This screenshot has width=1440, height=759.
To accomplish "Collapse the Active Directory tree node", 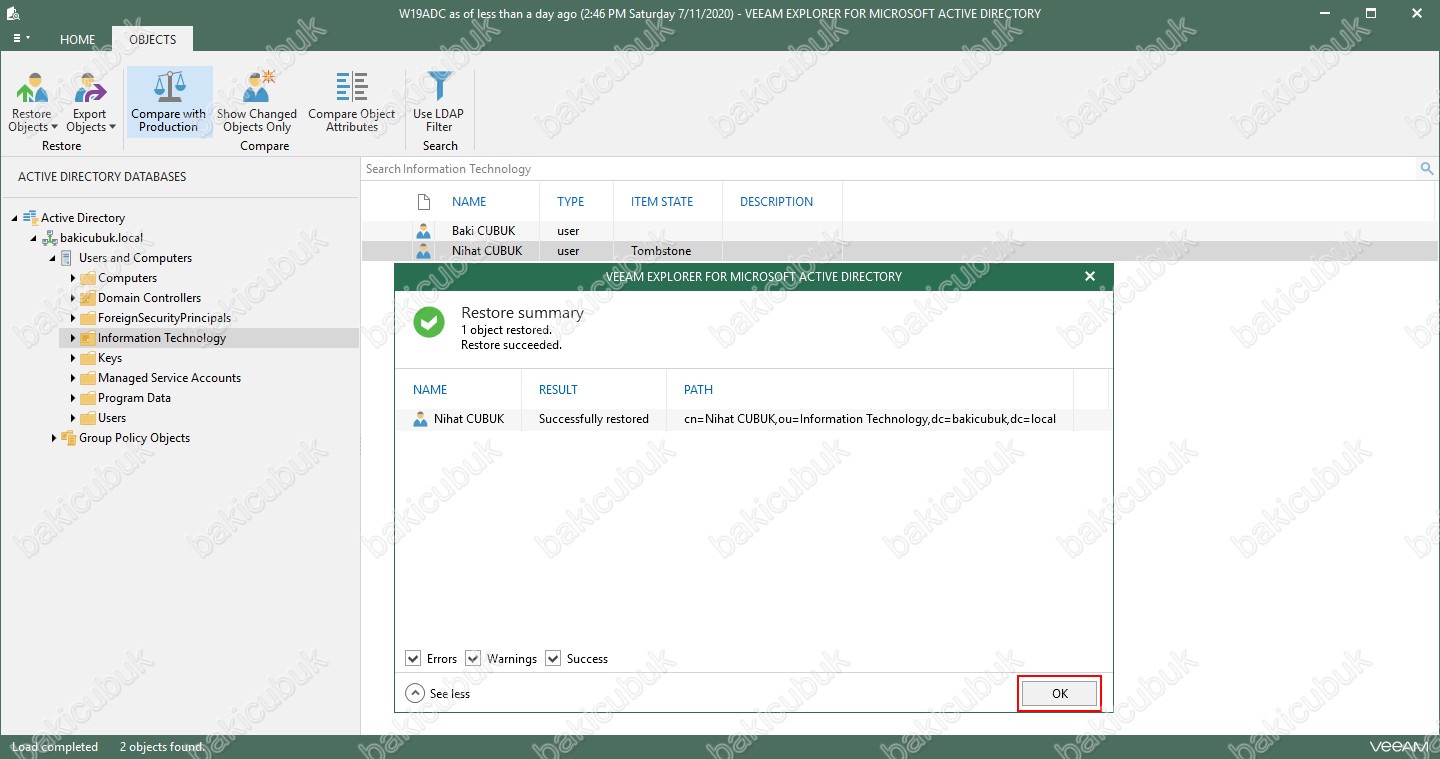I will (15, 218).
